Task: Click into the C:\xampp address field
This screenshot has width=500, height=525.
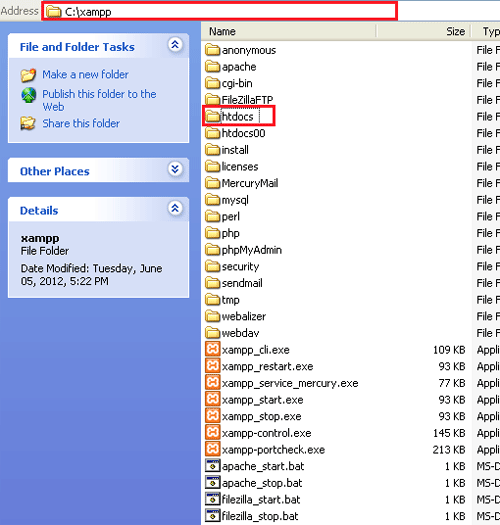Action: click(220, 11)
